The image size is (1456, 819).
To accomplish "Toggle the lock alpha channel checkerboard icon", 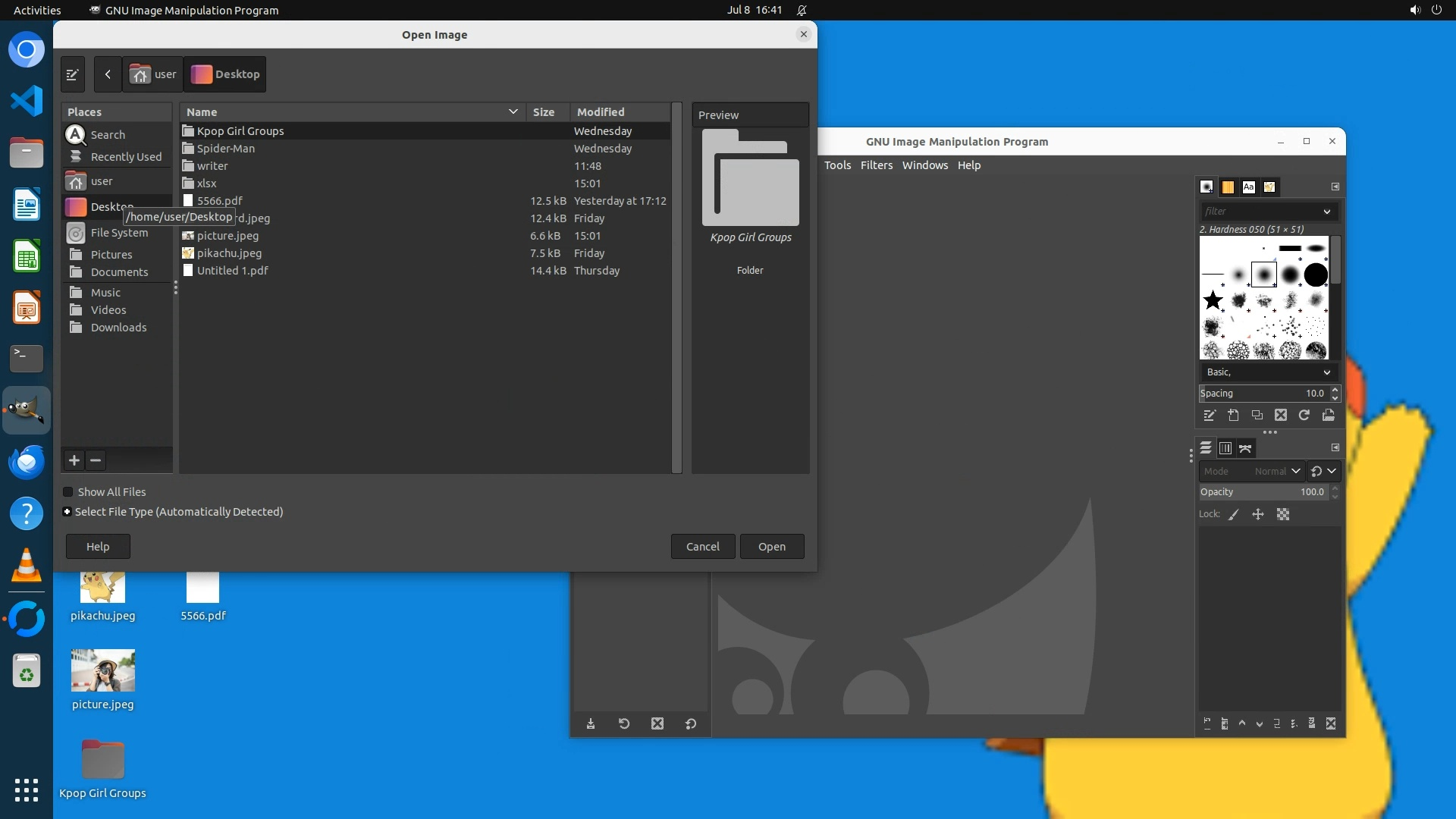I will pyautogui.click(x=1283, y=515).
